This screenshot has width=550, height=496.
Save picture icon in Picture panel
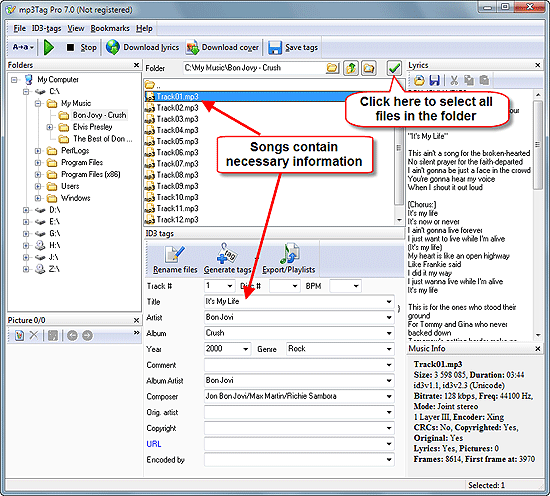[53, 336]
